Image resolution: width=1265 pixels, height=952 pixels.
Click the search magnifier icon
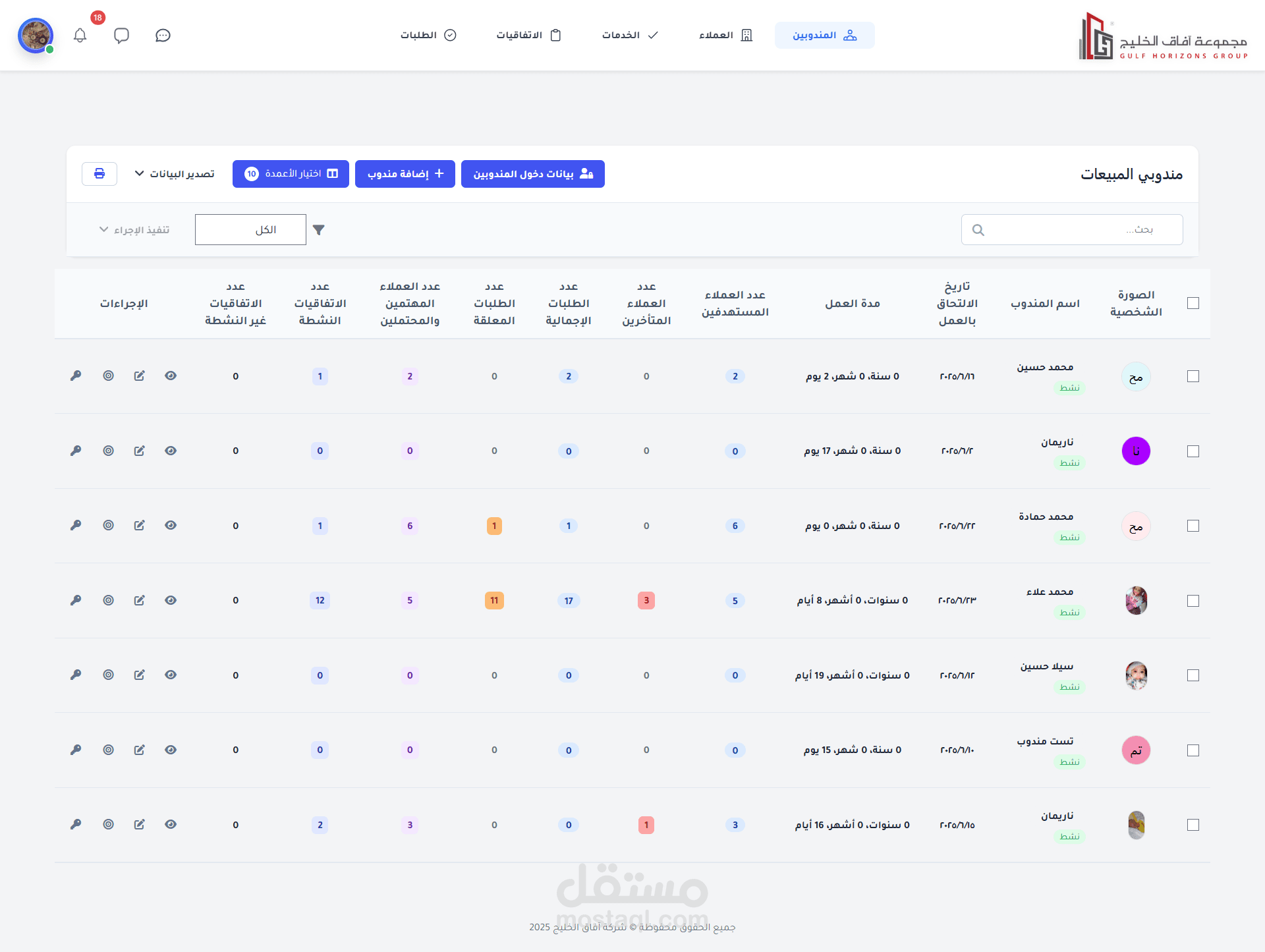978,230
